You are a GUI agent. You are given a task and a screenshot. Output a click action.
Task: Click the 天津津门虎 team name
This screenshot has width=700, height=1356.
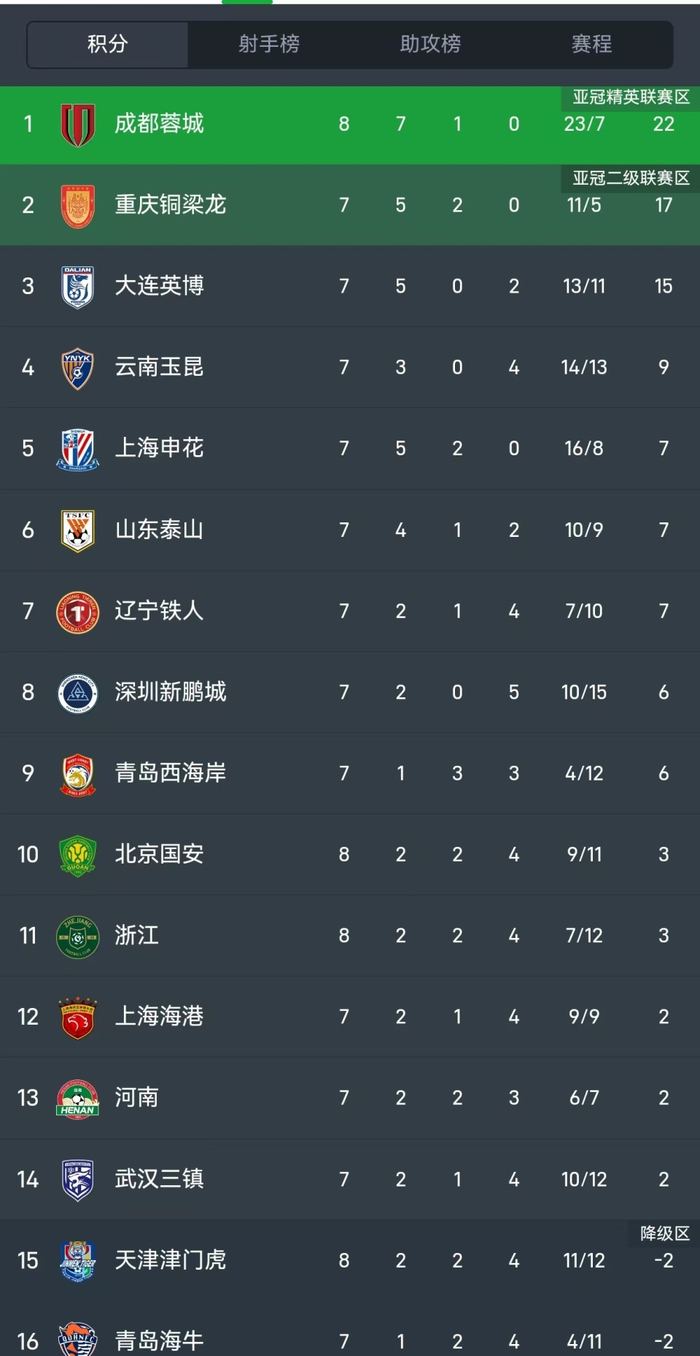coord(170,1260)
